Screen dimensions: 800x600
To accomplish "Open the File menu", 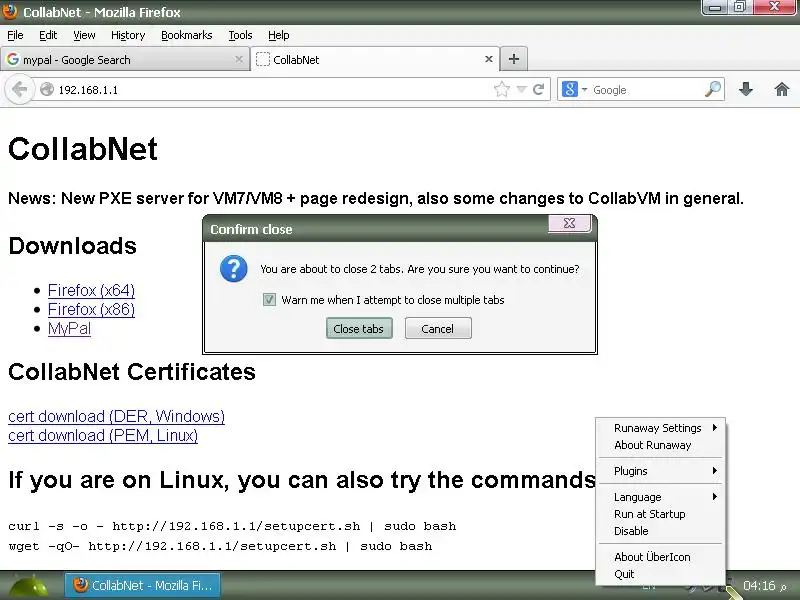I will (x=15, y=35).
